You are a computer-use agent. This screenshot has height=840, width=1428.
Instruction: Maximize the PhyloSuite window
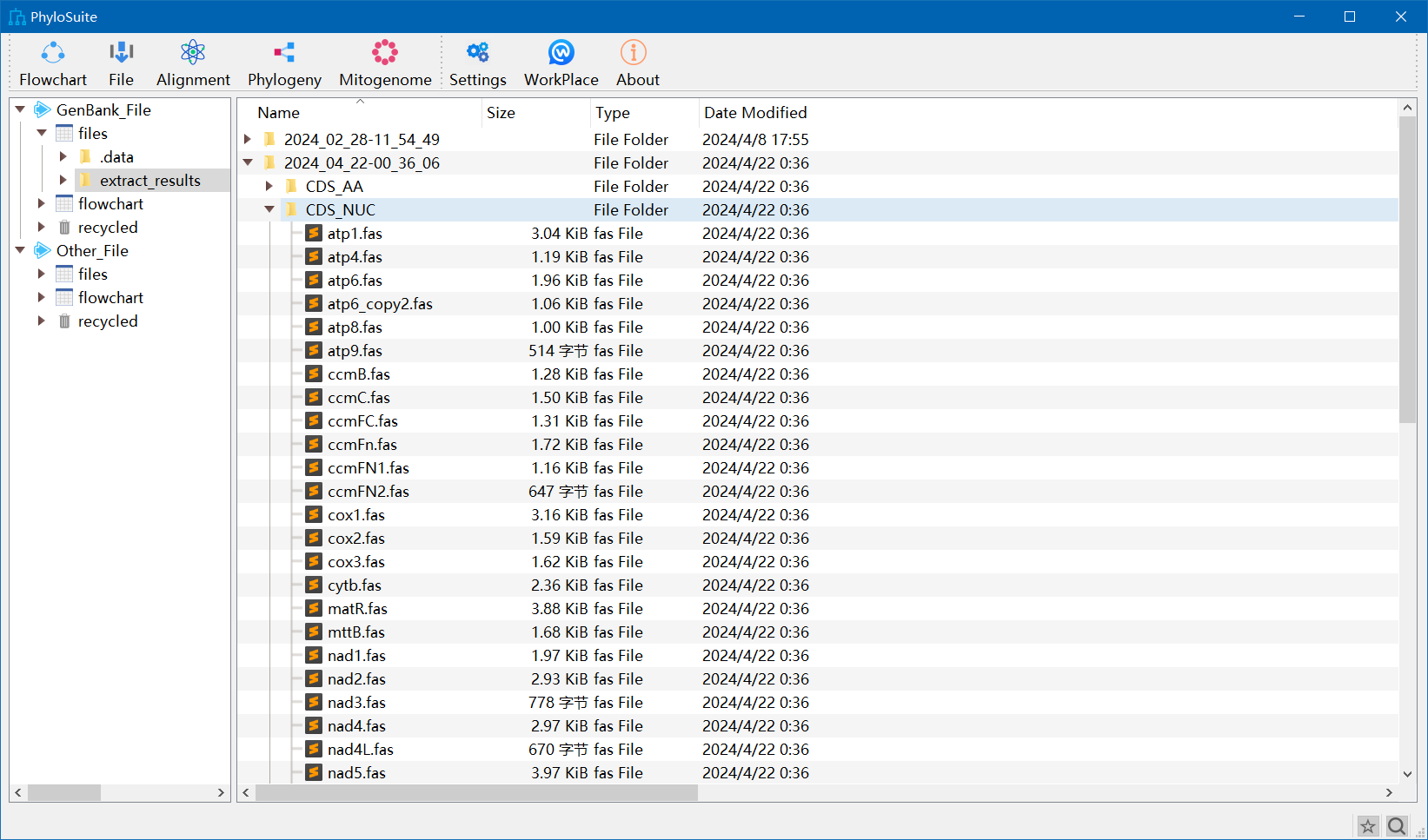pos(1350,17)
